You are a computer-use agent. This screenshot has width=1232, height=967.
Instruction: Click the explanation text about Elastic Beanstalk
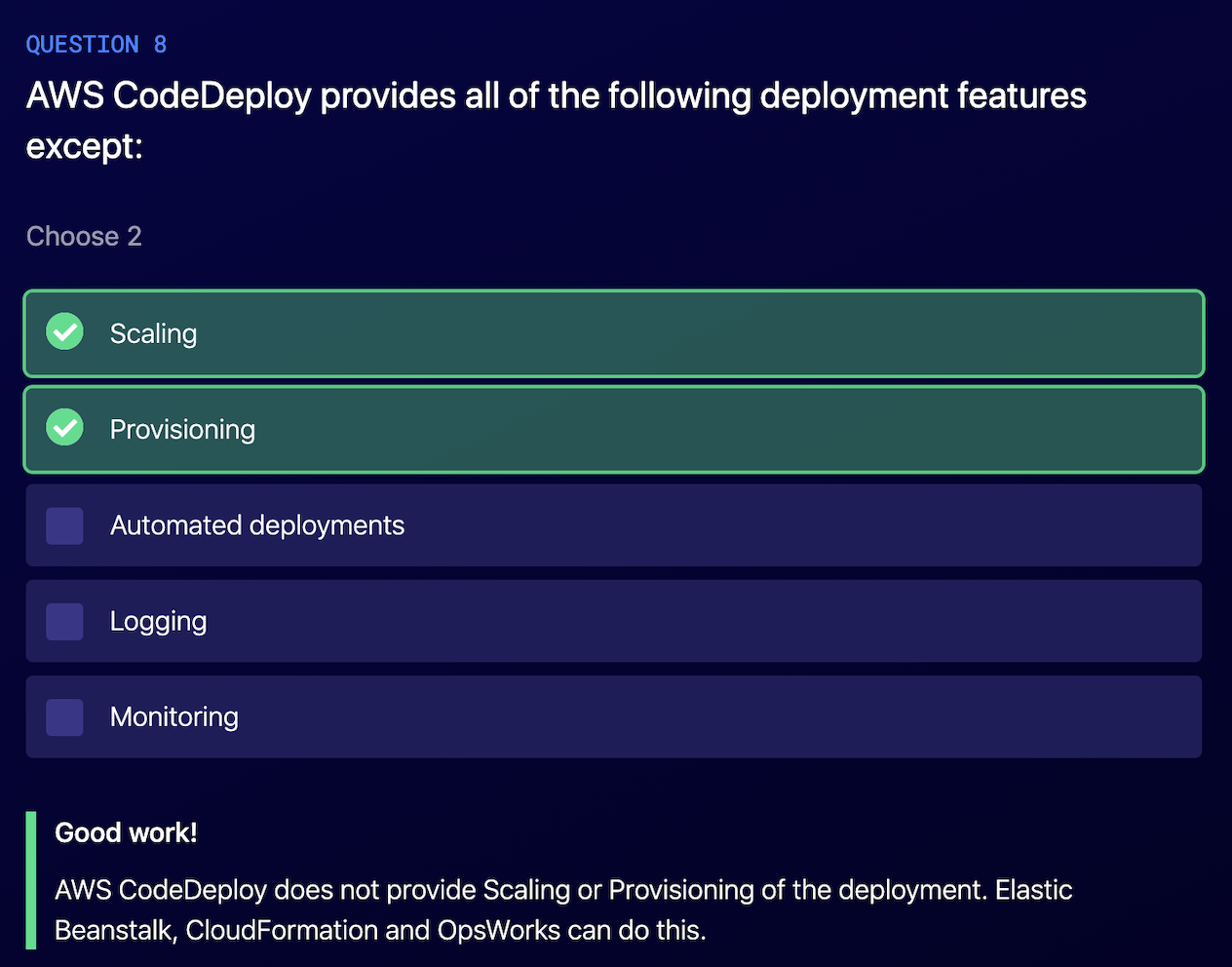pyautogui.click(x=562, y=909)
